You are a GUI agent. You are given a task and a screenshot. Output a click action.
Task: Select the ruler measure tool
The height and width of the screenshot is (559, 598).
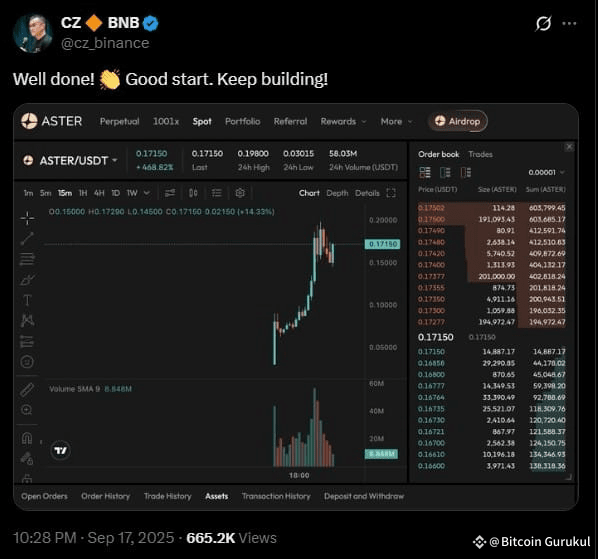click(27, 389)
